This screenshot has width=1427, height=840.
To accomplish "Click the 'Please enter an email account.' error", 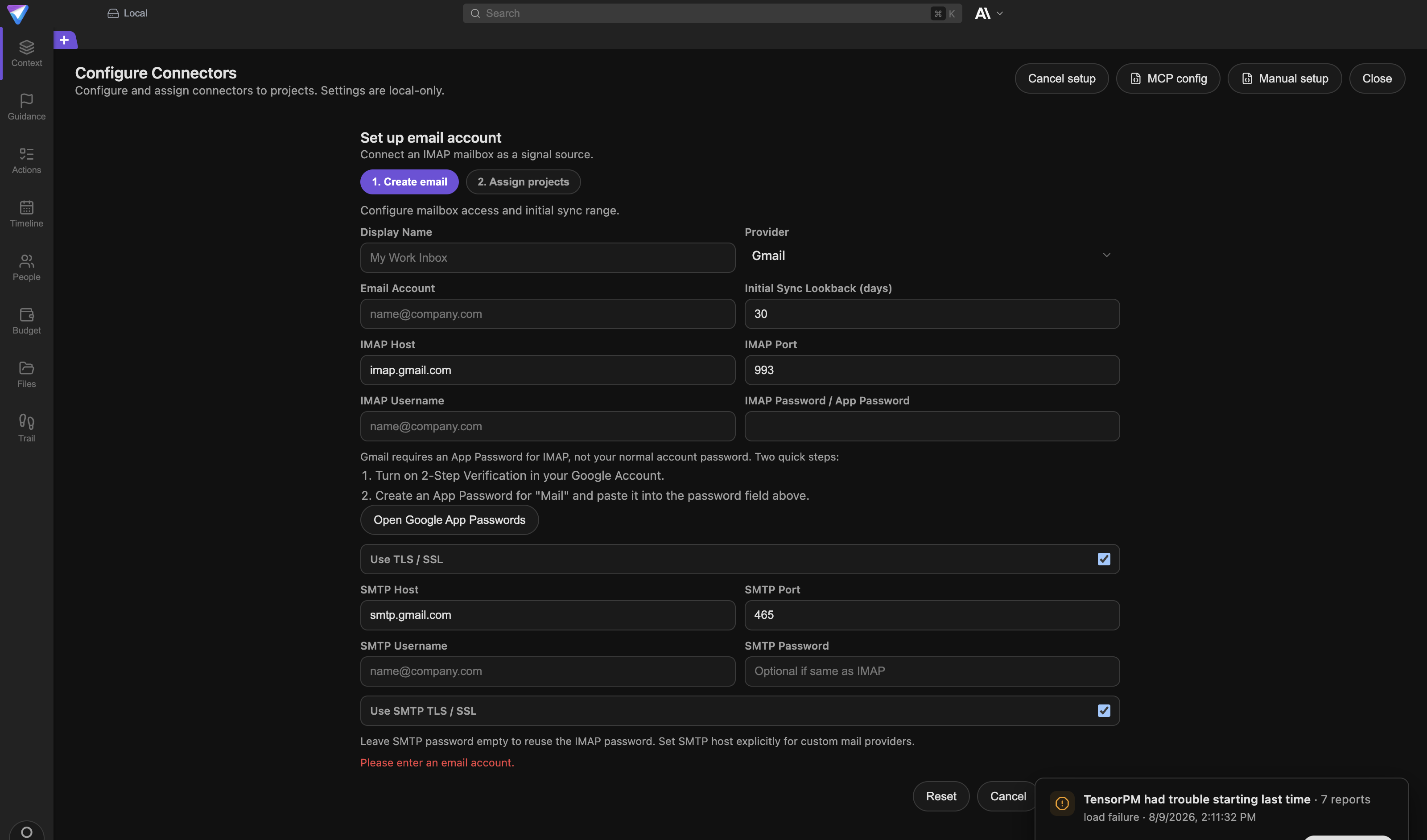I will pos(437,762).
